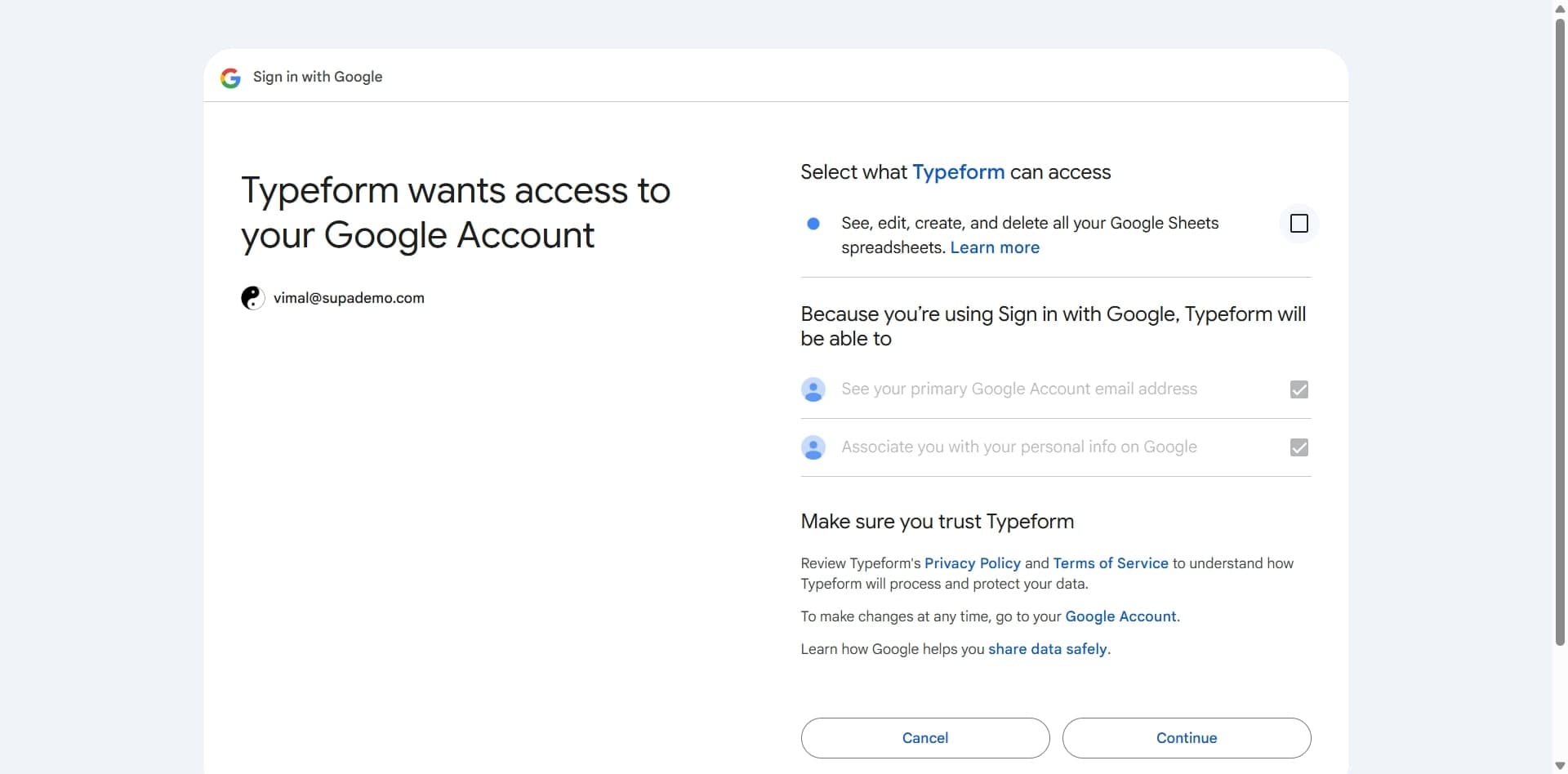Open the share data safely link
1568x774 pixels.
pos(1047,649)
